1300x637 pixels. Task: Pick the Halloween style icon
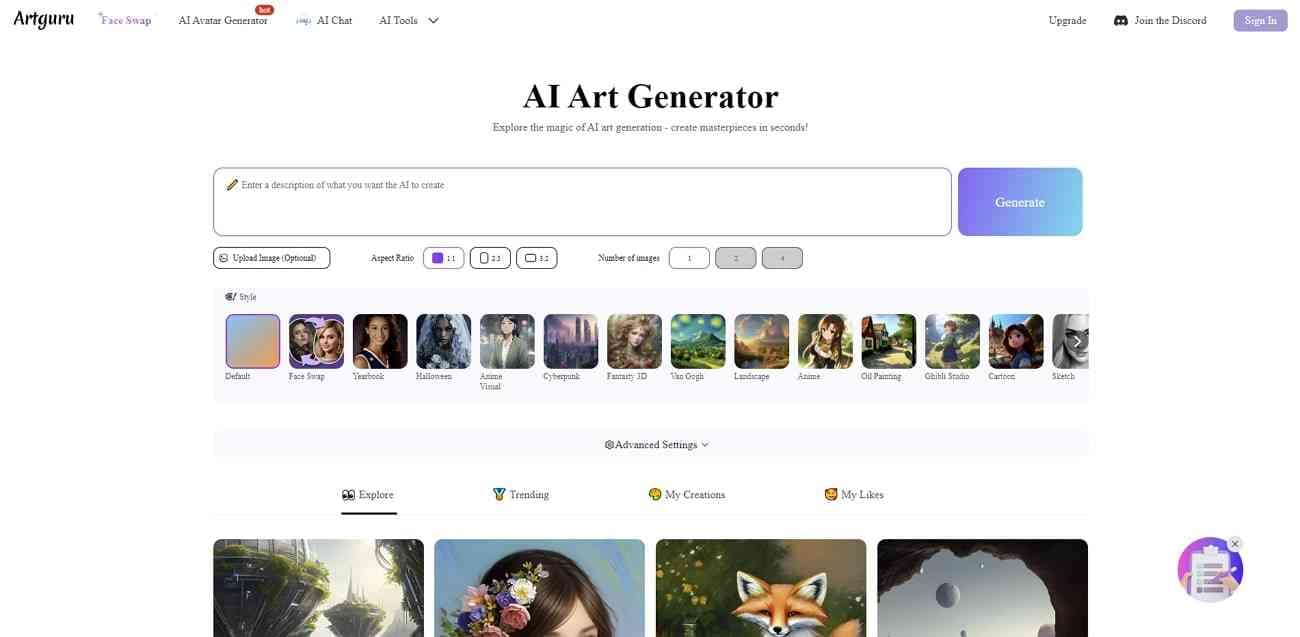tap(444, 341)
